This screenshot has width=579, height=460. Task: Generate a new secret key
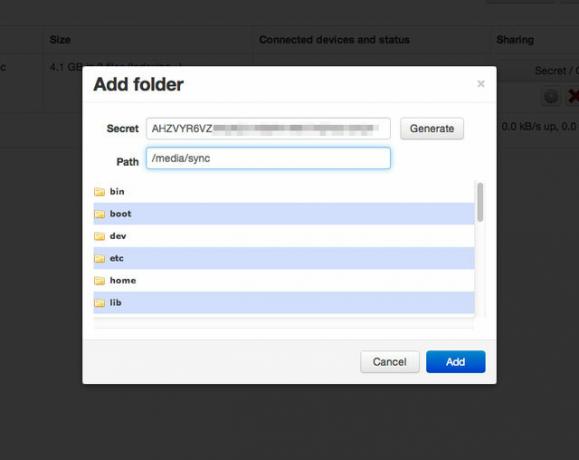click(432, 128)
